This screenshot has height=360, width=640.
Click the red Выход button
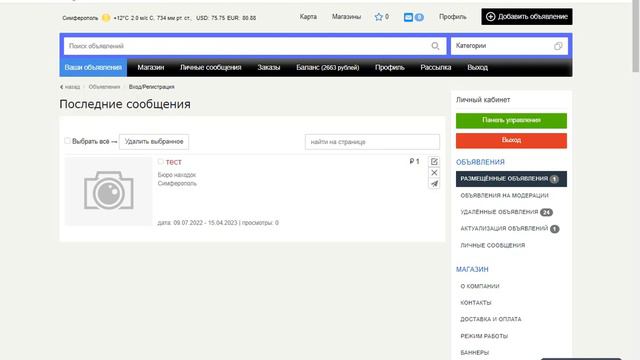click(511, 140)
